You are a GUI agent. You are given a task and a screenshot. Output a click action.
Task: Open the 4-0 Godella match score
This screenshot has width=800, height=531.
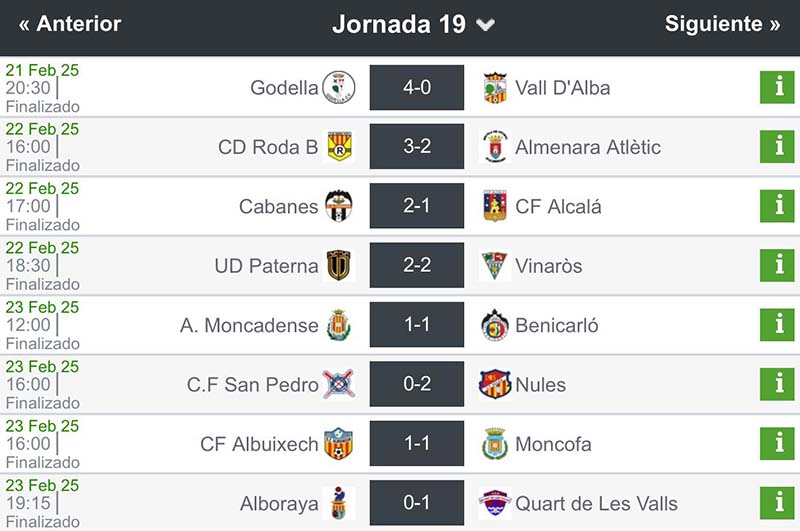(x=417, y=87)
